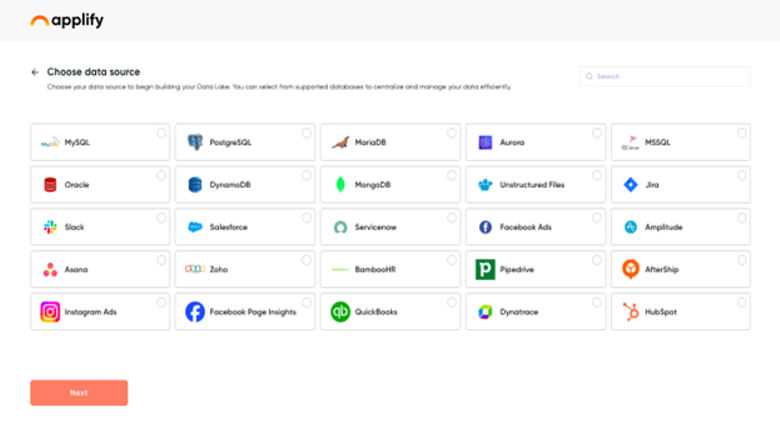Click the MongoDB leaf icon
780x439 pixels.
[x=340, y=185]
